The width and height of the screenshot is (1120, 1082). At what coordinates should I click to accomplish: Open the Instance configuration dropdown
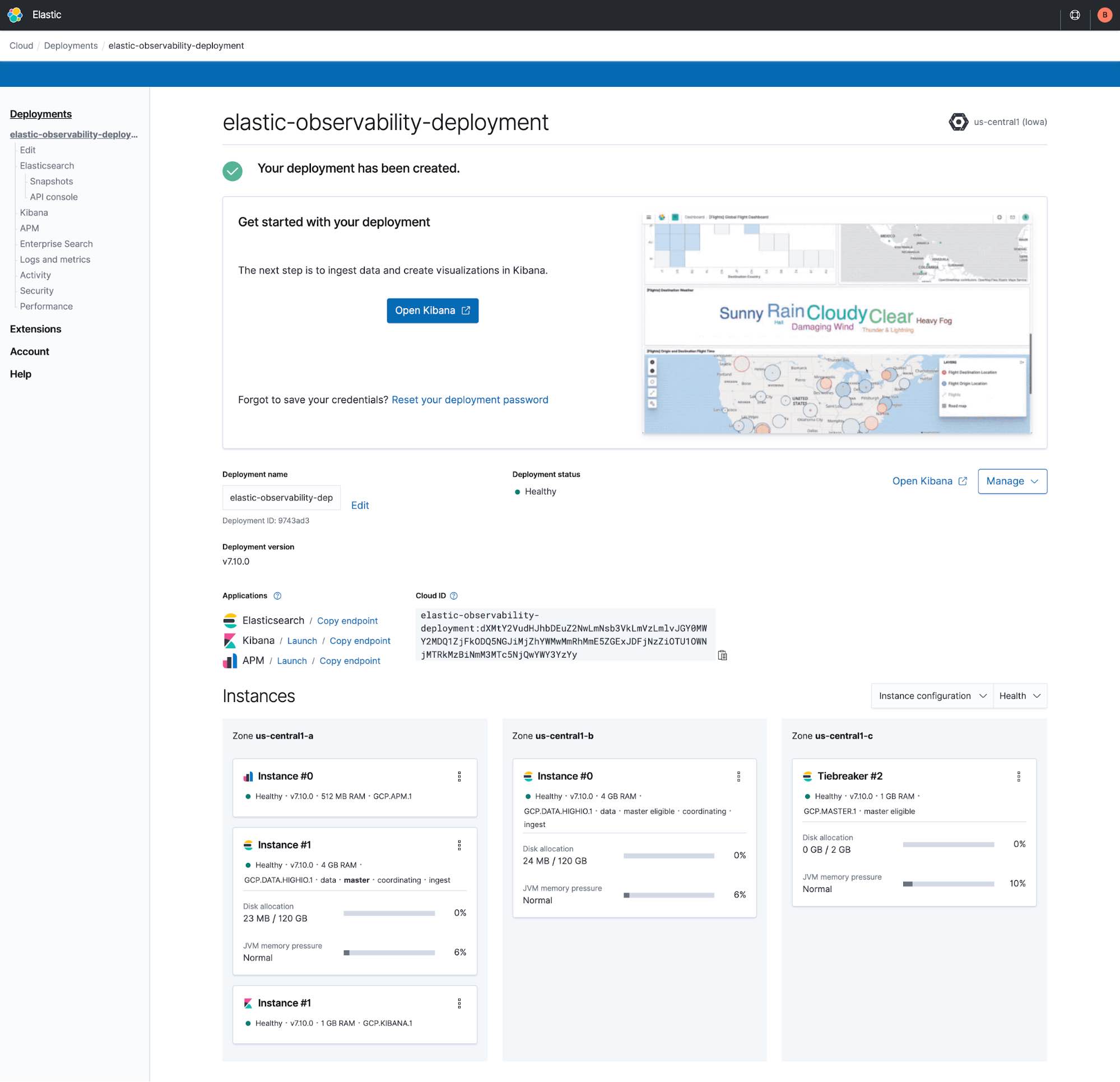pyautogui.click(x=931, y=695)
